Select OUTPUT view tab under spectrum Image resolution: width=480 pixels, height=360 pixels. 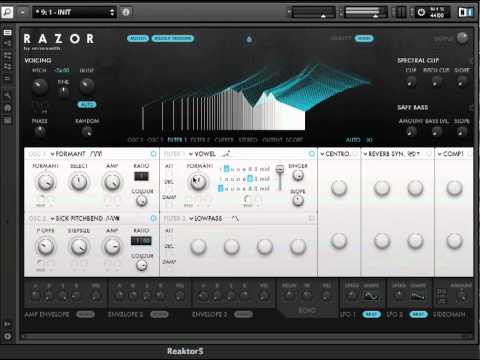pyautogui.click(x=272, y=140)
